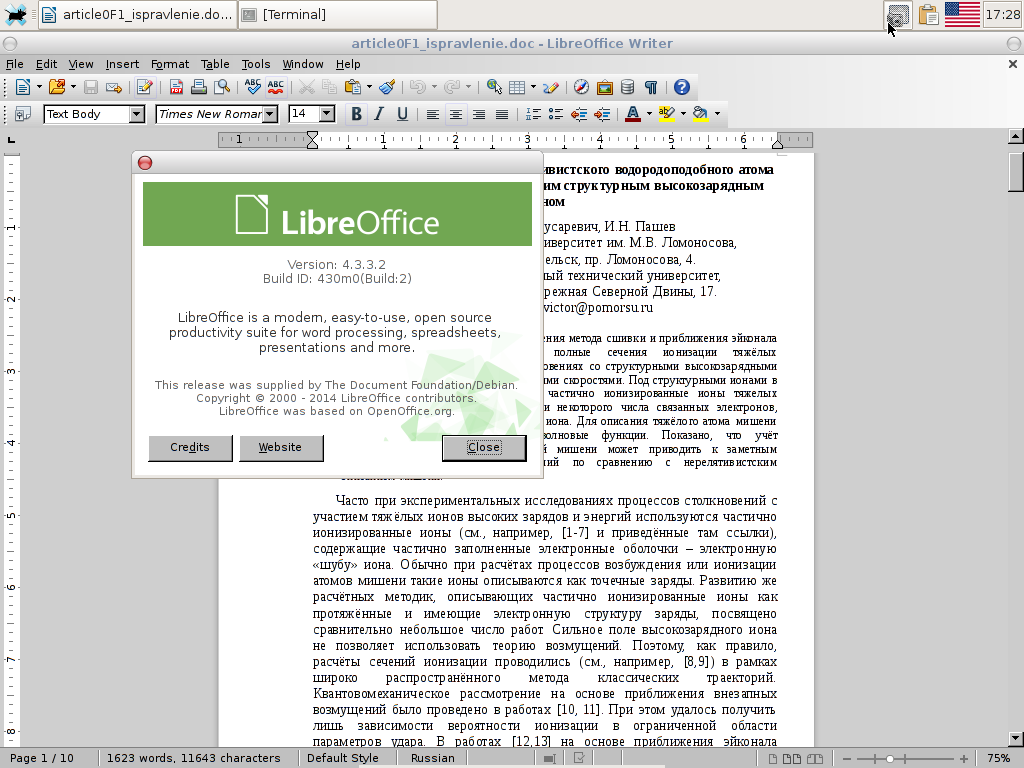Open the Insert menu
1024x768 pixels.
tap(122, 64)
